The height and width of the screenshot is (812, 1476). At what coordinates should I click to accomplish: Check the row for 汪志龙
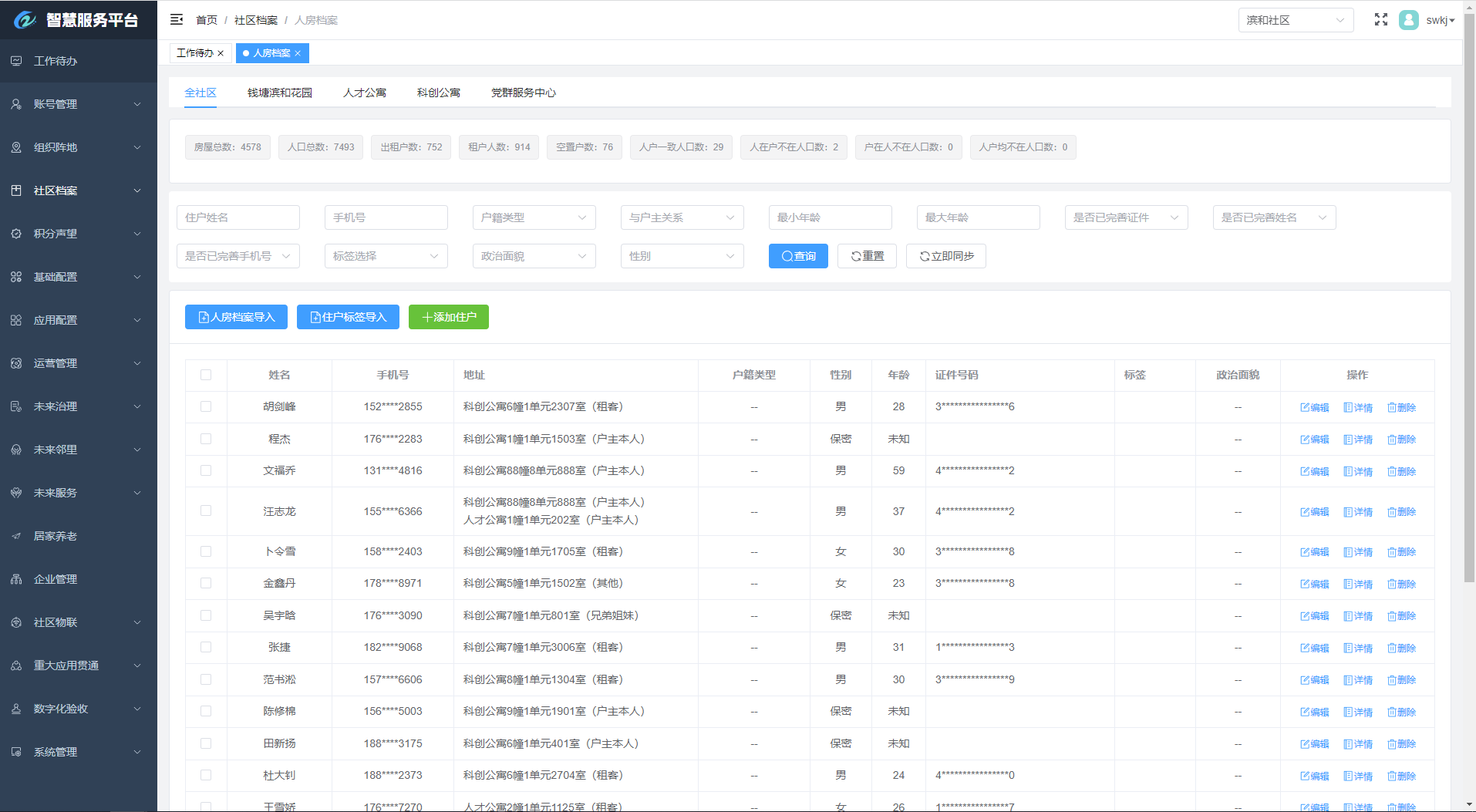[x=206, y=510]
